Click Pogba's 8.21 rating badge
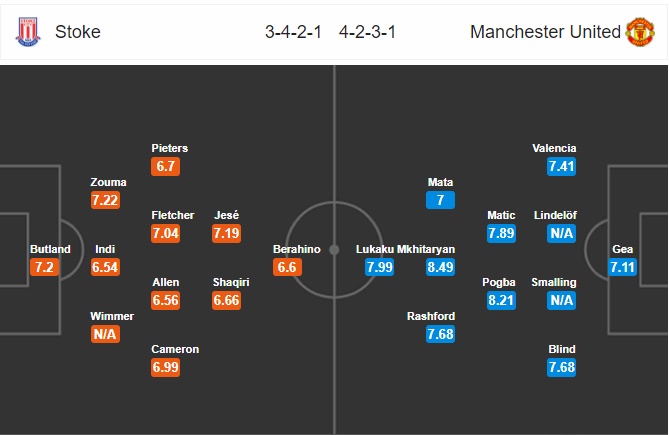The image size is (669, 435). coord(501,301)
